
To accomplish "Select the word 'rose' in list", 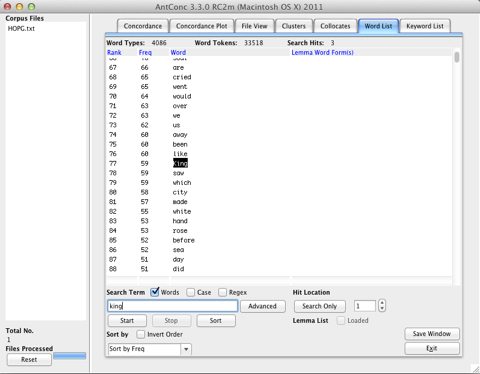I will click(x=180, y=231).
